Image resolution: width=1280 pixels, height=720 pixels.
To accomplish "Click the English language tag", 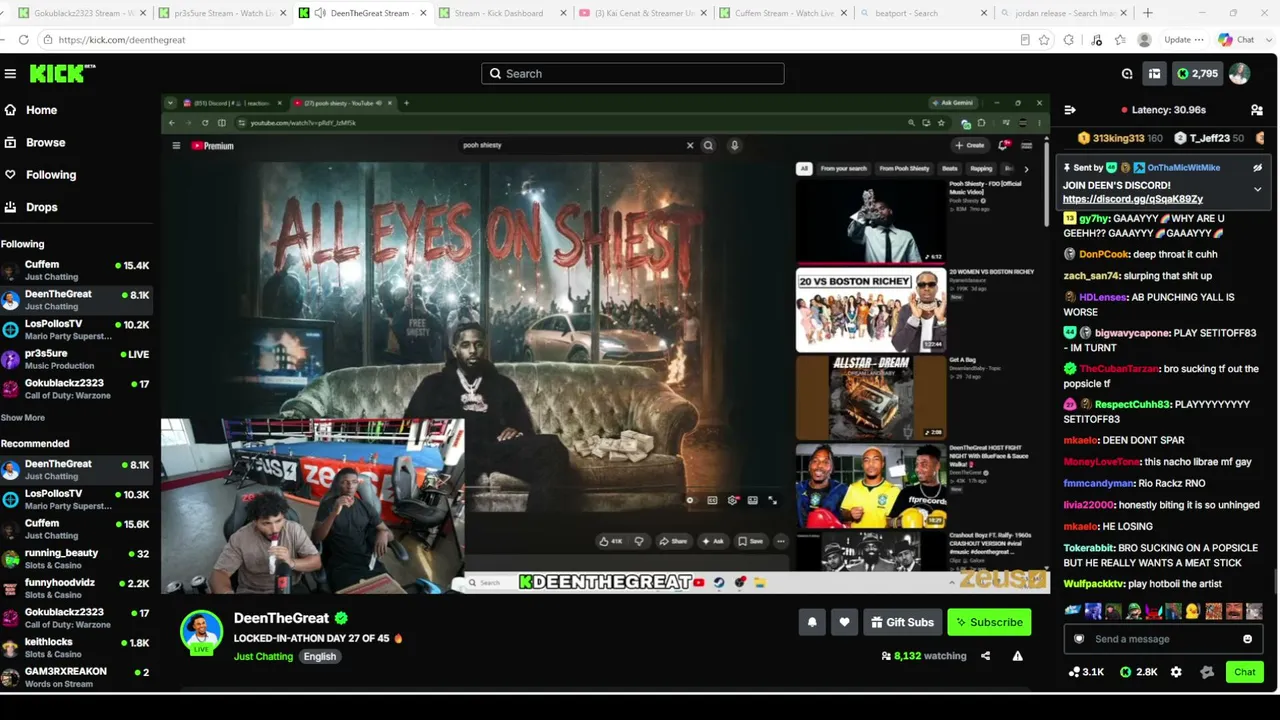I will tap(320, 656).
